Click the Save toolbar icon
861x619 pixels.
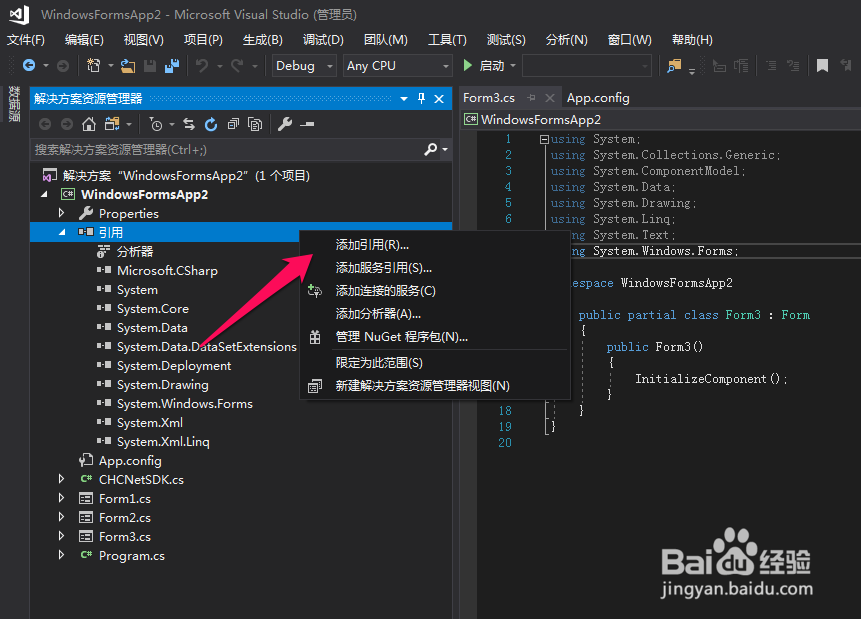150,66
